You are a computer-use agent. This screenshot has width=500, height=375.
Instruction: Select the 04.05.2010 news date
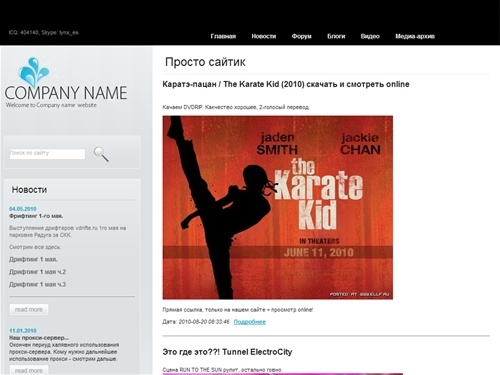(x=23, y=209)
